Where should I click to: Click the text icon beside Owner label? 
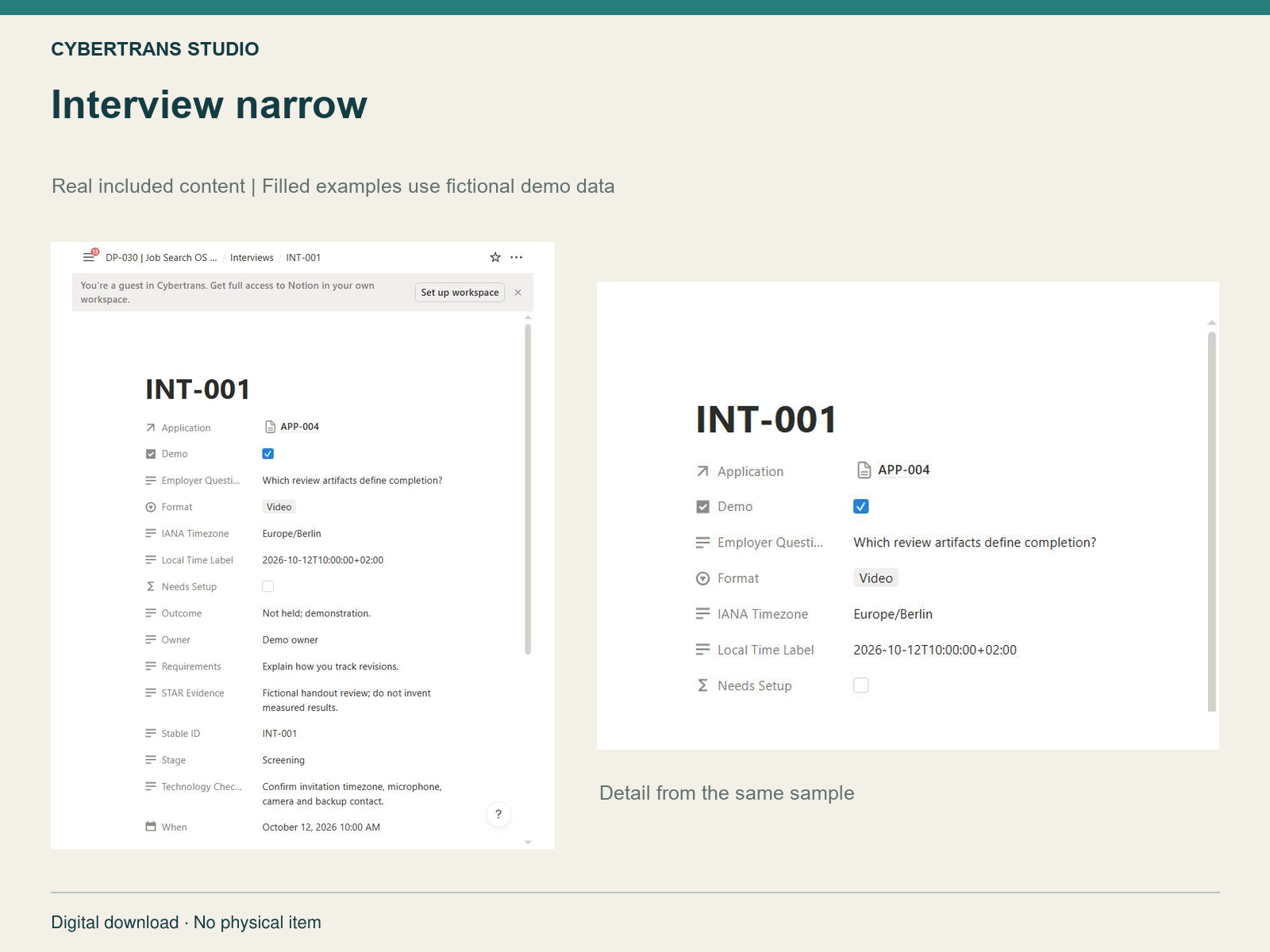151,639
